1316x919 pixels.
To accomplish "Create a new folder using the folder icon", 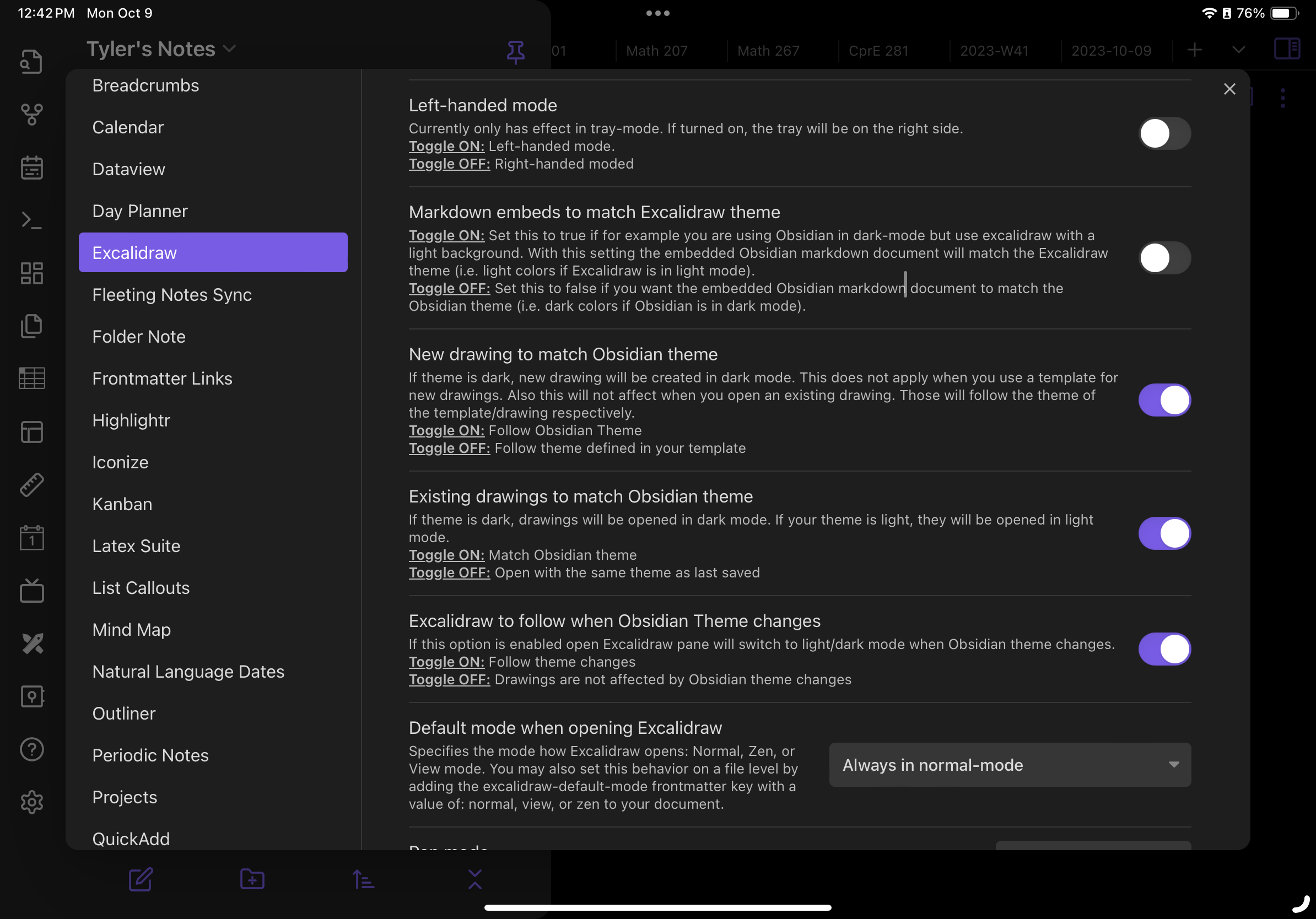I will point(251,879).
